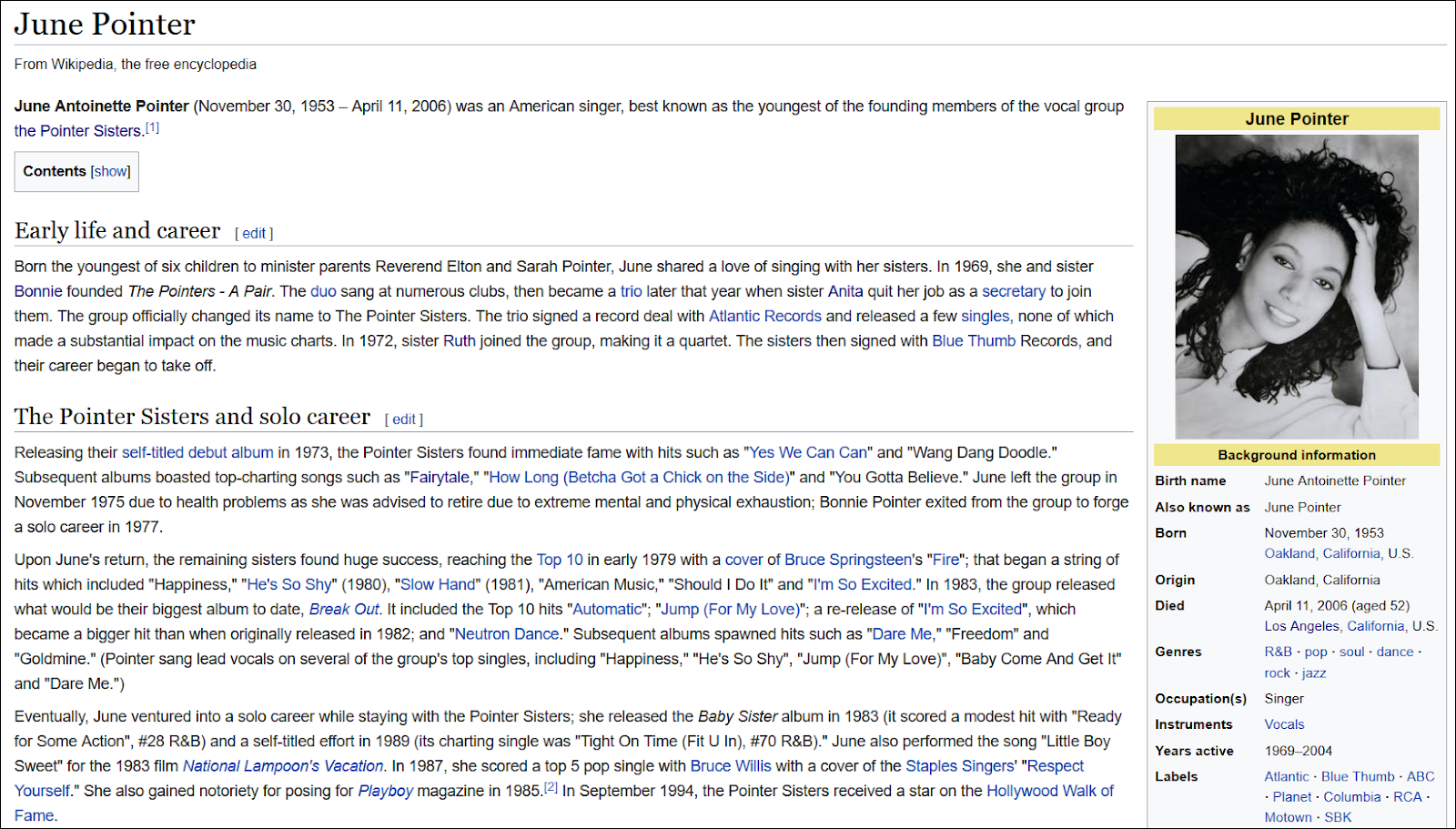Screen dimensions: 1456x829
Task: Open the ABC label link
Action: coord(1421,776)
